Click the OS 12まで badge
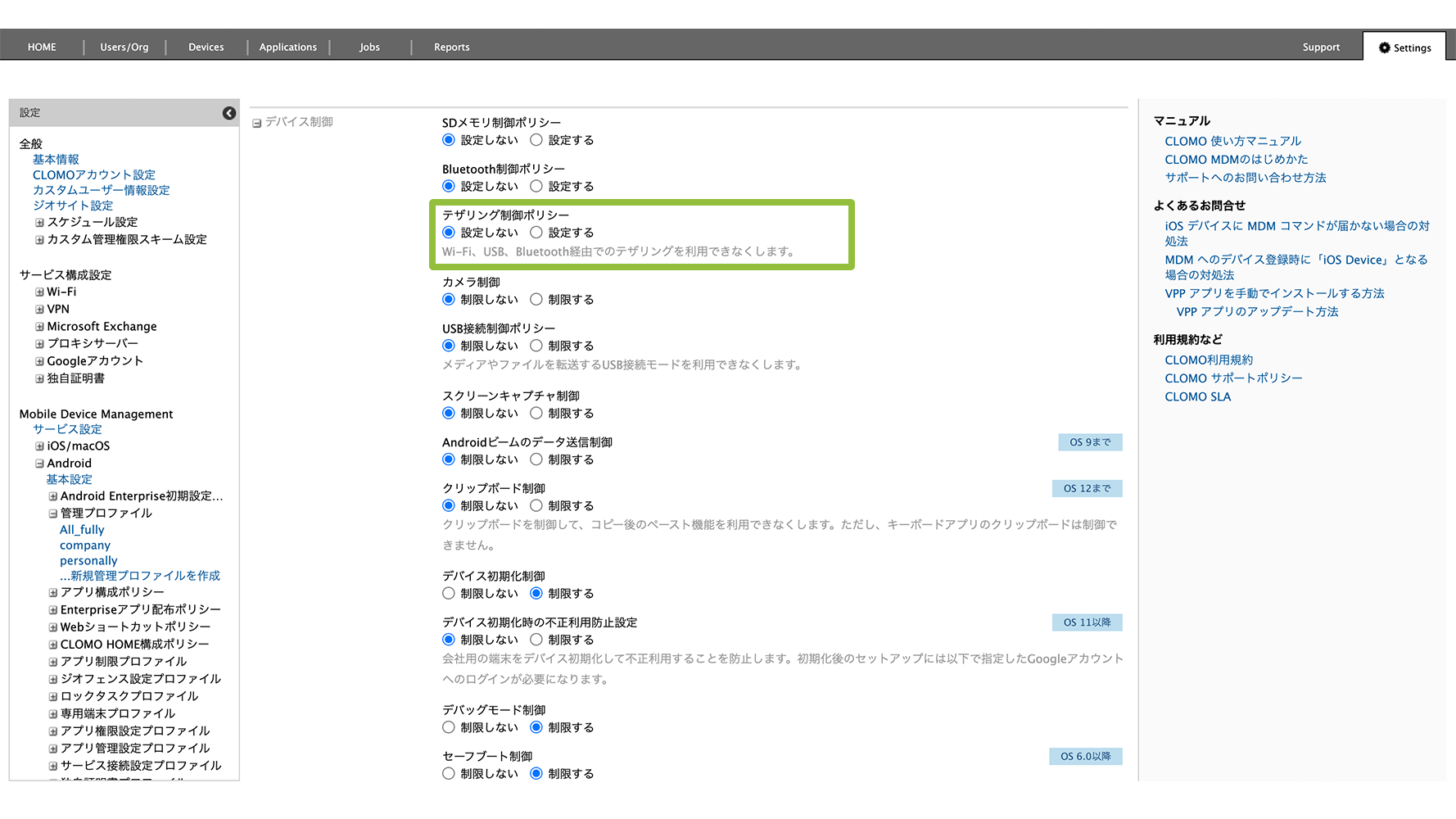 pyautogui.click(x=1087, y=489)
